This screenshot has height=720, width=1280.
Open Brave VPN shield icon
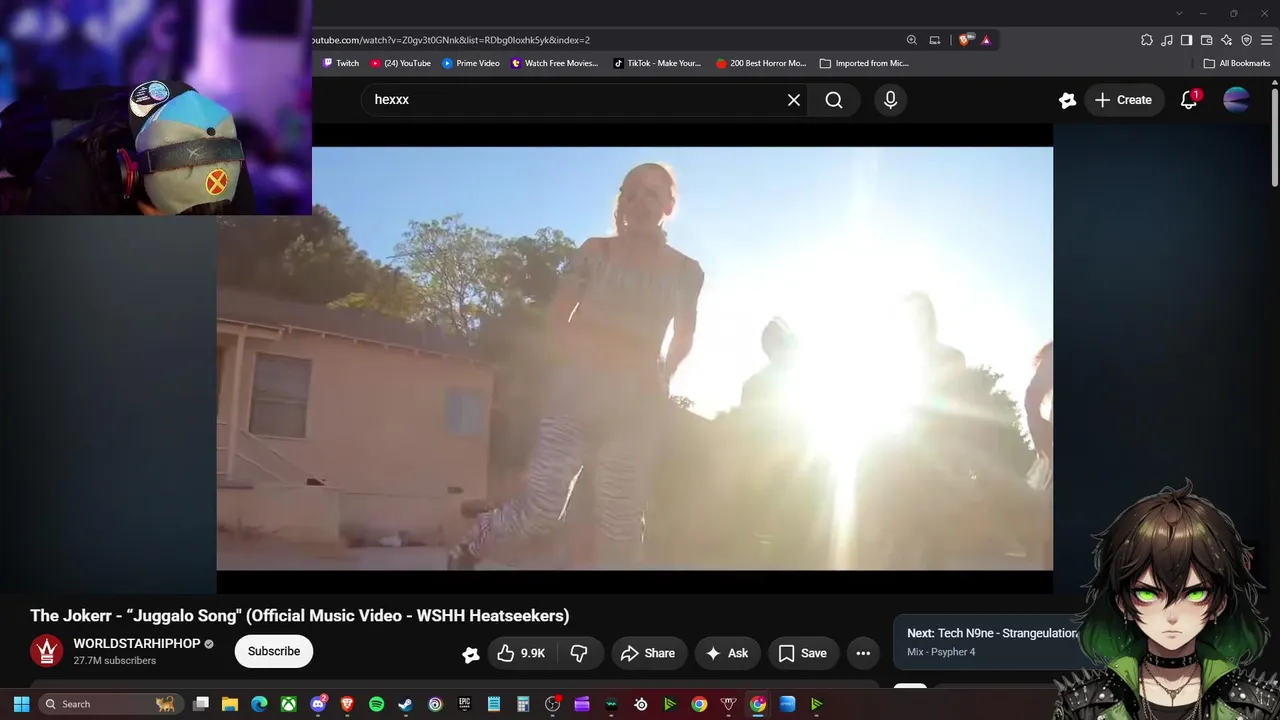pos(1246,40)
